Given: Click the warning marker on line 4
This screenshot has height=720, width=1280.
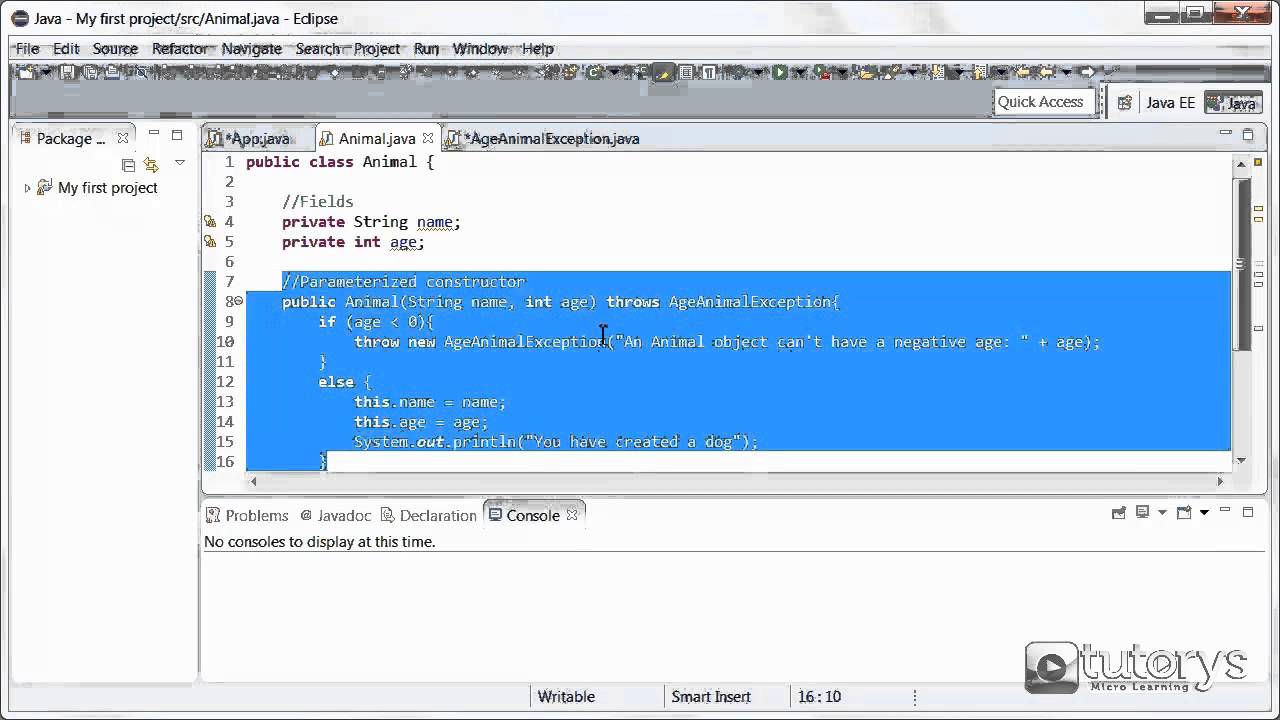Looking at the screenshot, I should click(x=210, y=222).
